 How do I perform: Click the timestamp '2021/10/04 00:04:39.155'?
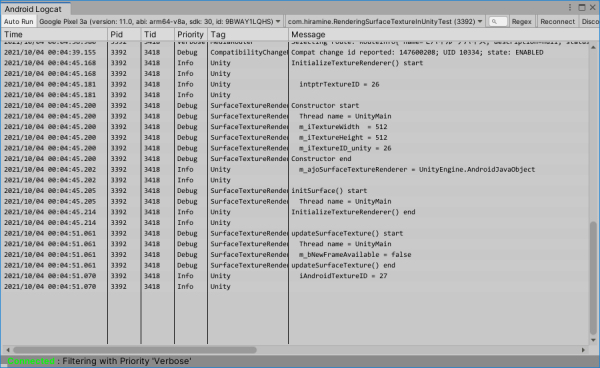pos(50,52)
